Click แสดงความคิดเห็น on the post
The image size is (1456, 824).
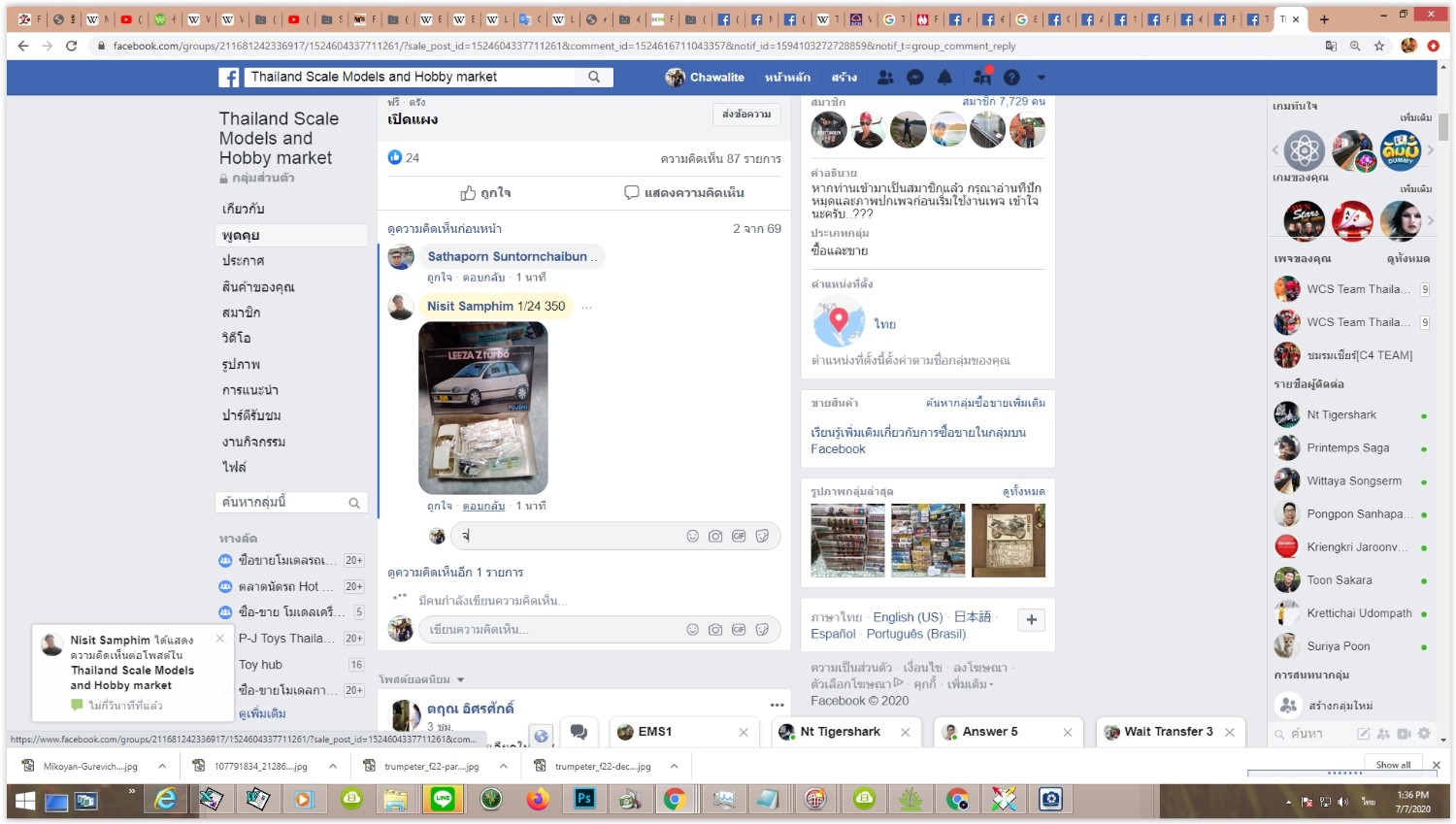pos(684,193)
